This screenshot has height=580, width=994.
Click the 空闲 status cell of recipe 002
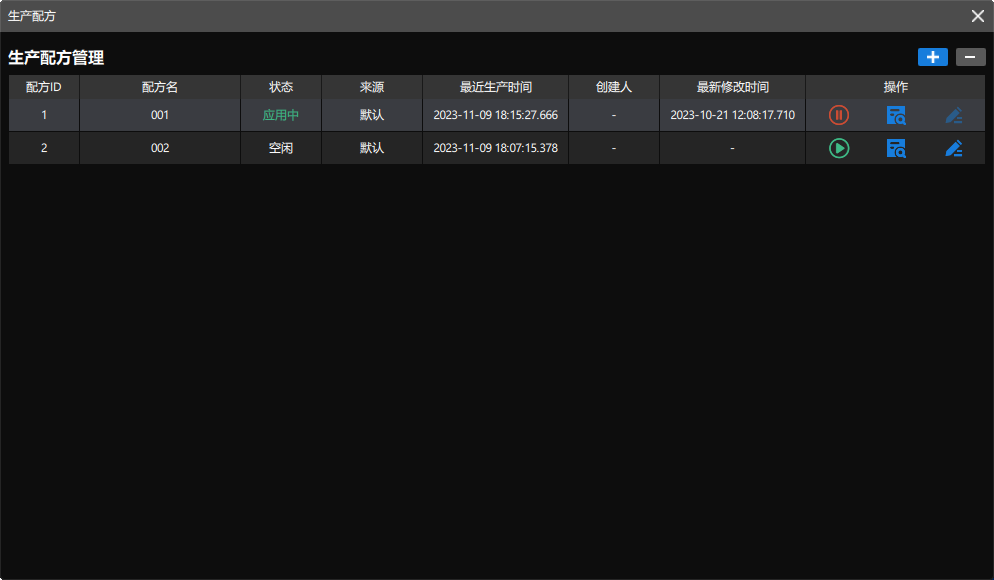tap(281, 148)
